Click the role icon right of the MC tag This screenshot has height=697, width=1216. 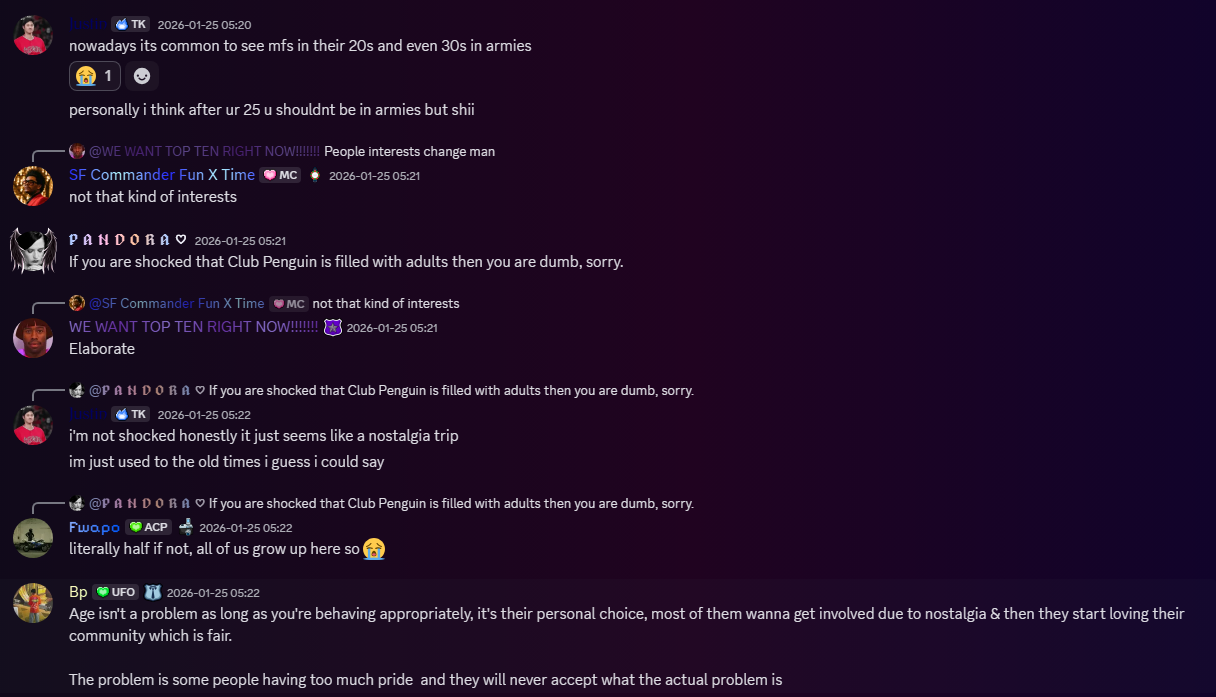point(314,175)
